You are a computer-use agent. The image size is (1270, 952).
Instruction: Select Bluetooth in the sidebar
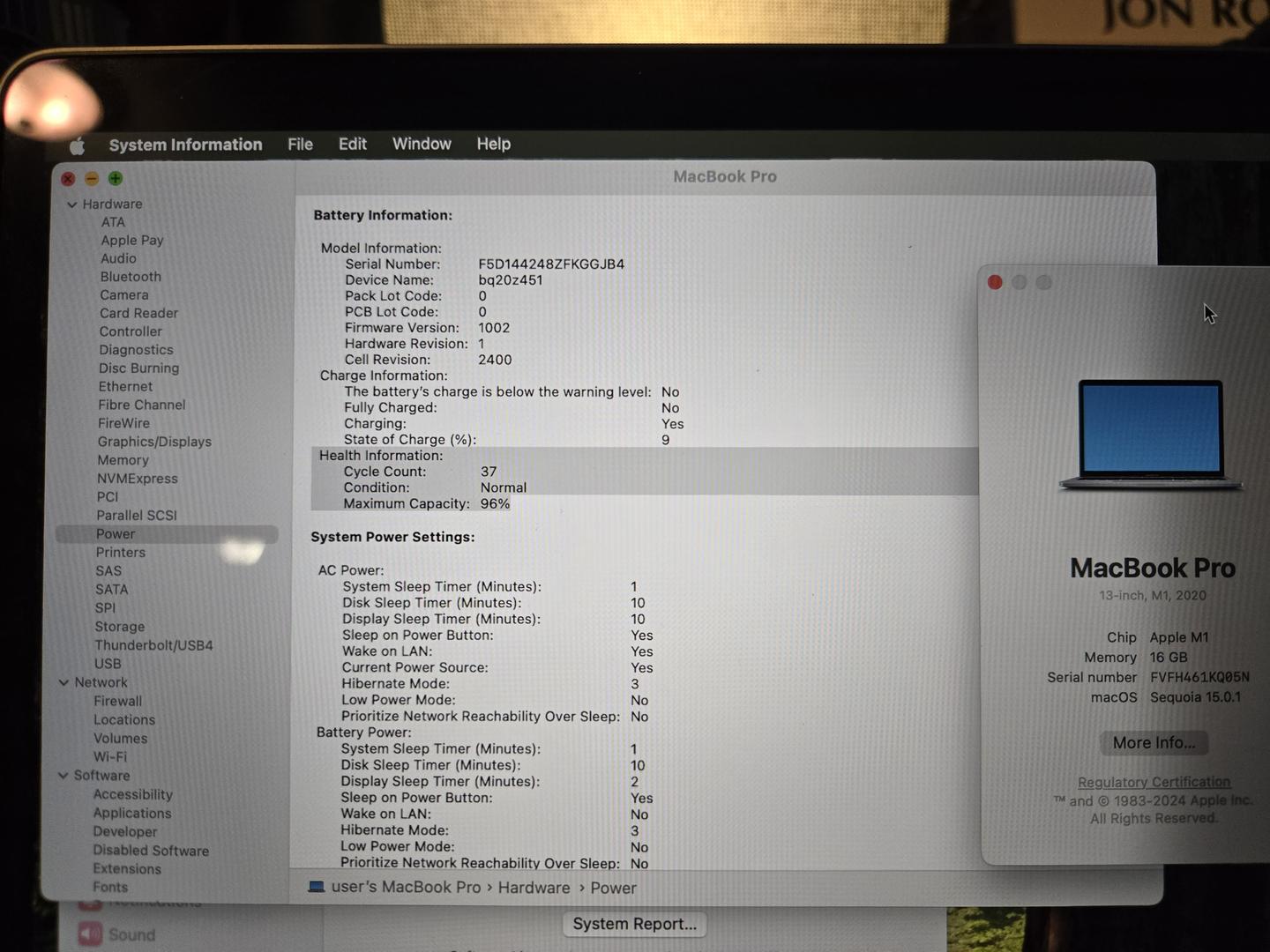click(x=131, y=277)
